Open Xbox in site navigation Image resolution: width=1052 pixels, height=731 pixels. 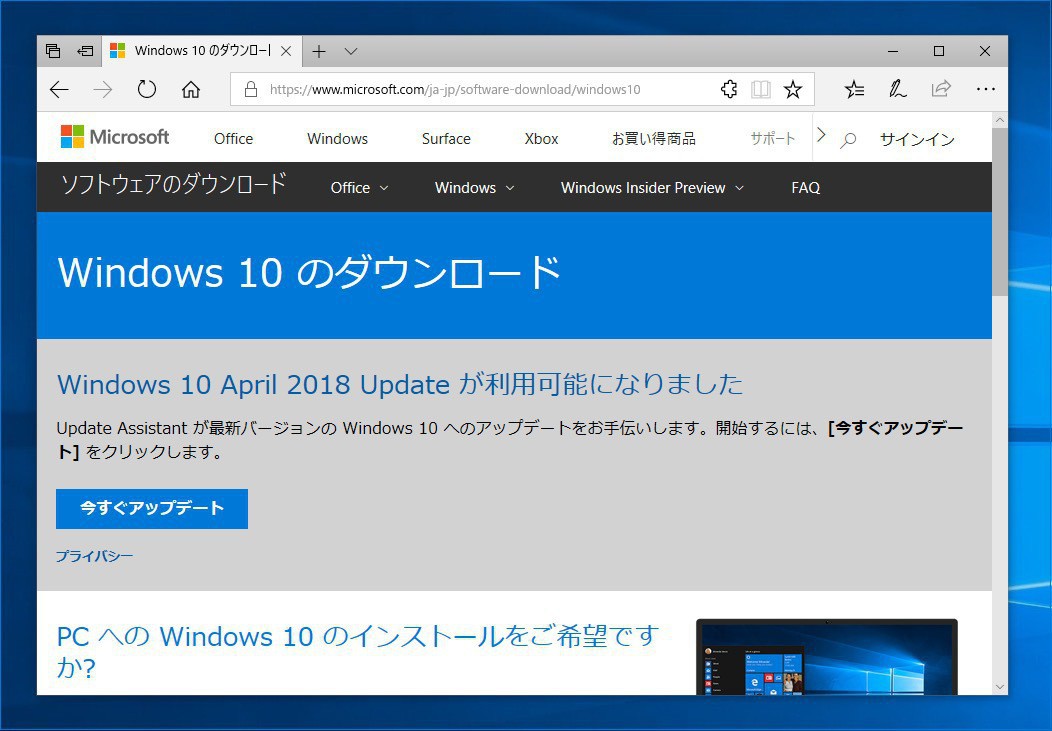[541, 139]
